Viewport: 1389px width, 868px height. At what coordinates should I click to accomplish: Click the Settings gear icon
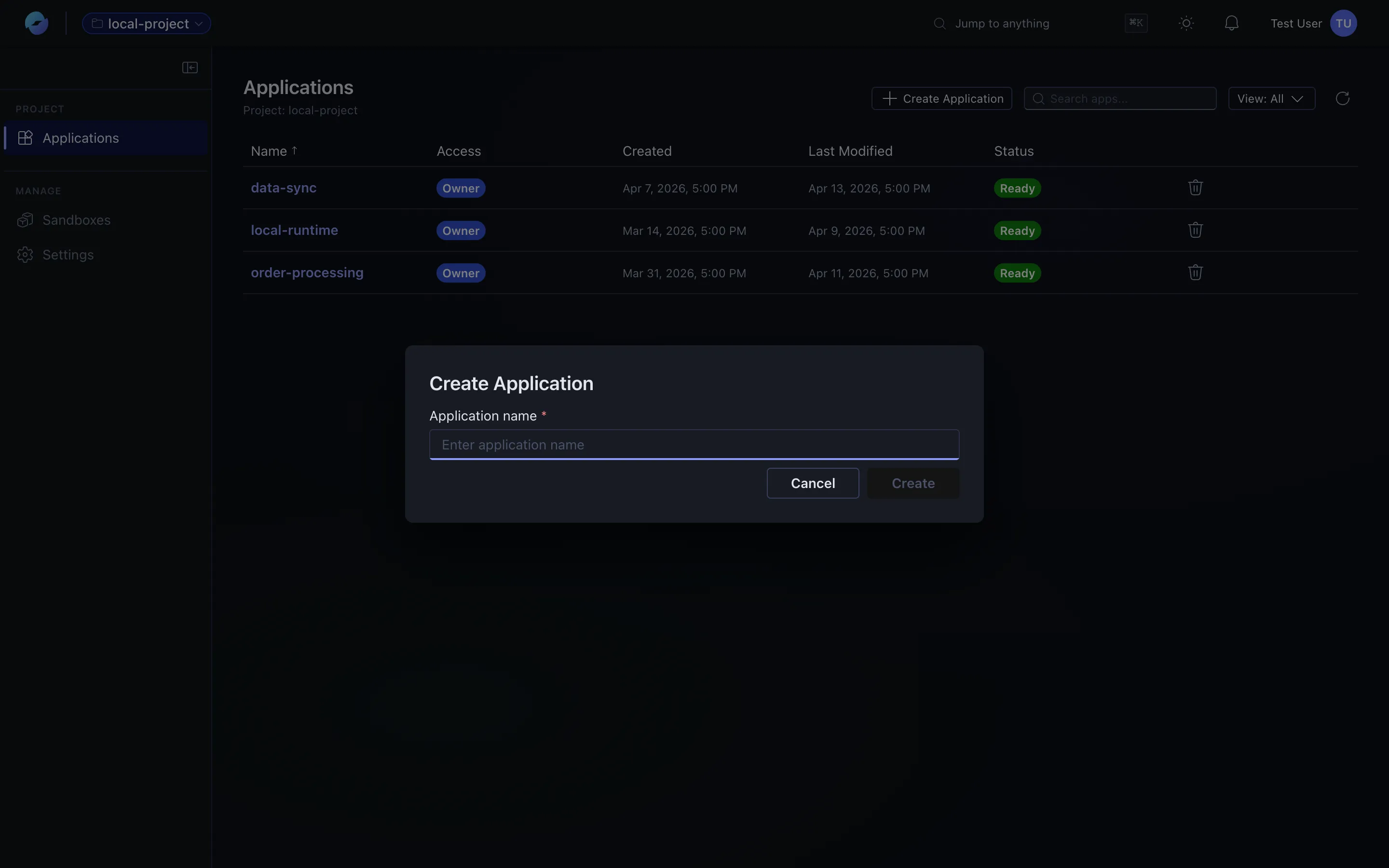coord(25,254)
